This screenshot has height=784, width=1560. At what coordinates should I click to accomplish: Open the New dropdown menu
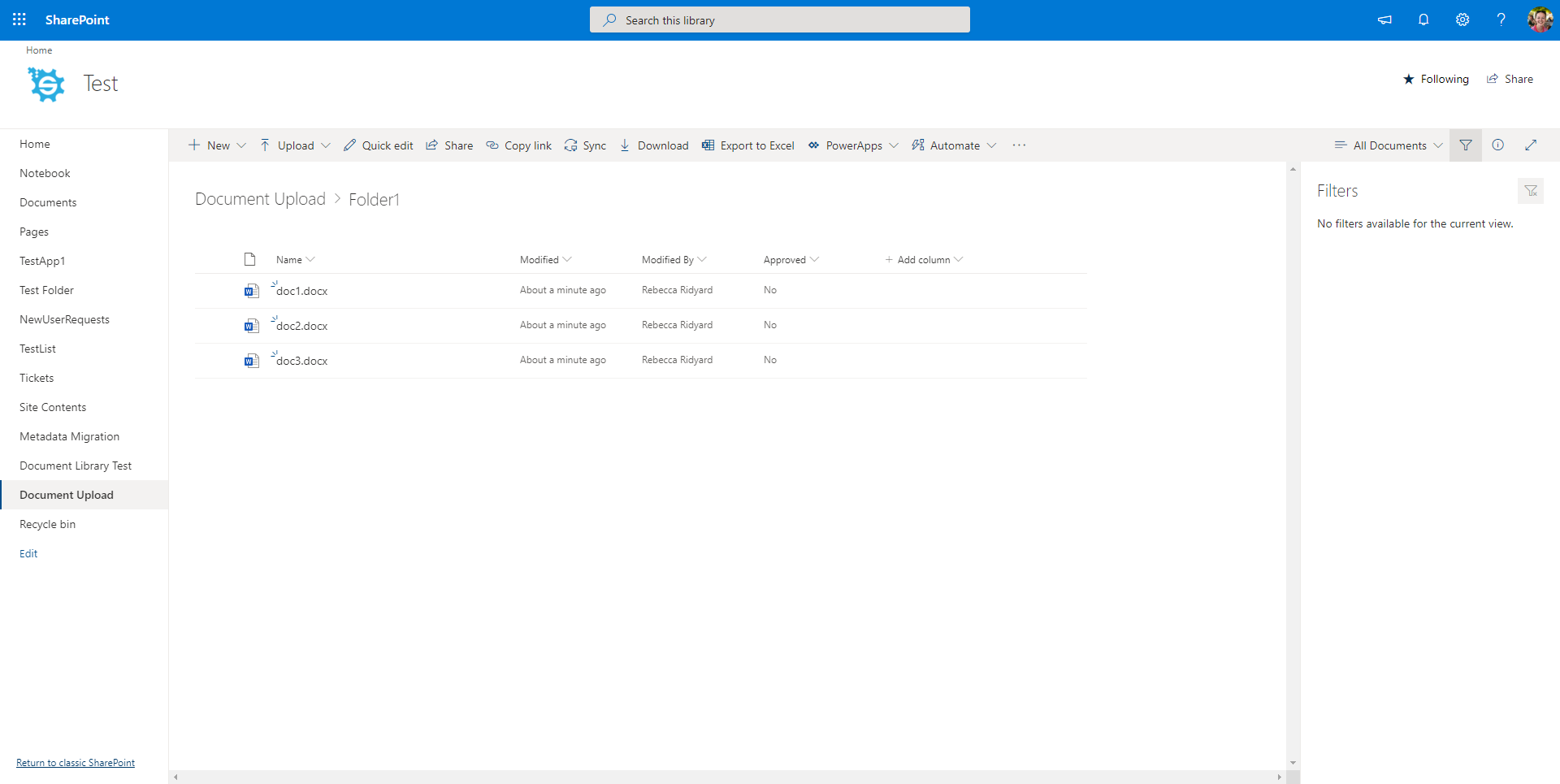coord(217,145)
